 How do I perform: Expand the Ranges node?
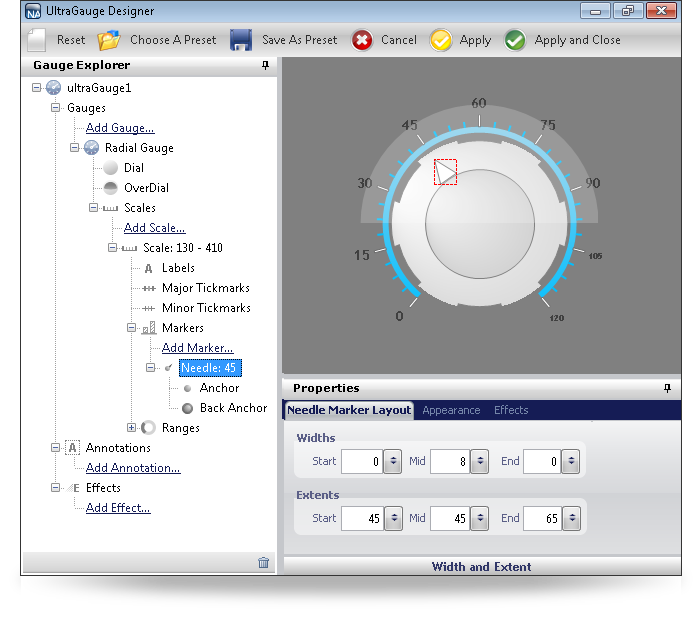point(131,428)
